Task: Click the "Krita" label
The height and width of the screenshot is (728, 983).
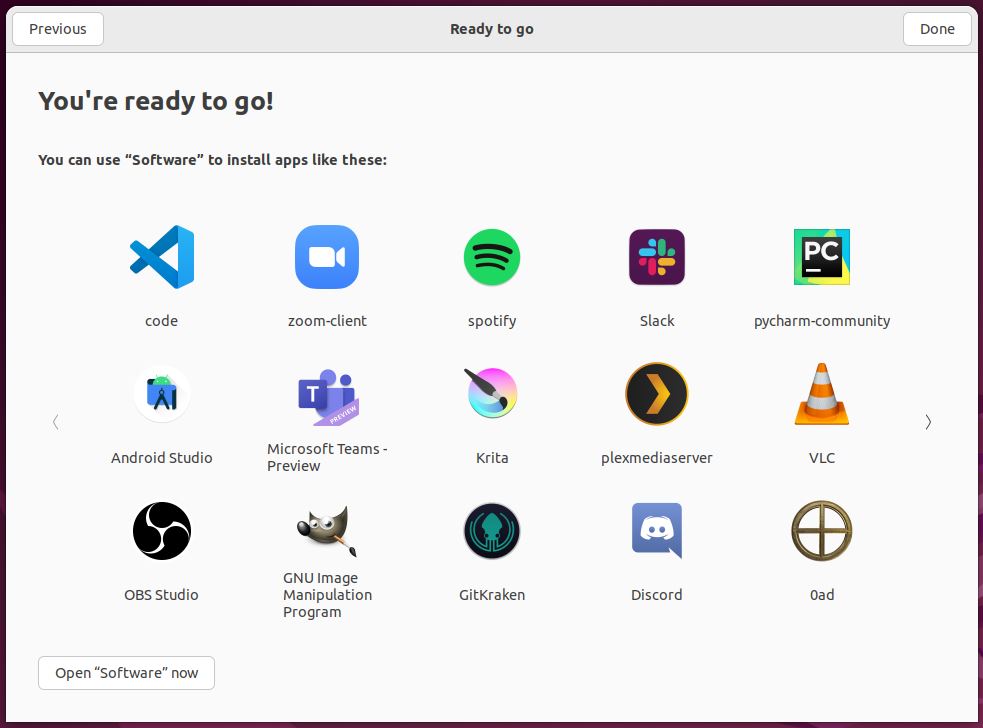Action: (x=492, y=458)
